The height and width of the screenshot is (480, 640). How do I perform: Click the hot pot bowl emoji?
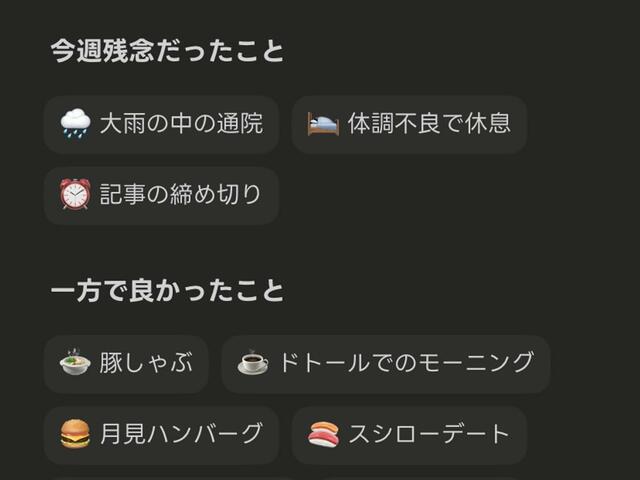(75, 363)
